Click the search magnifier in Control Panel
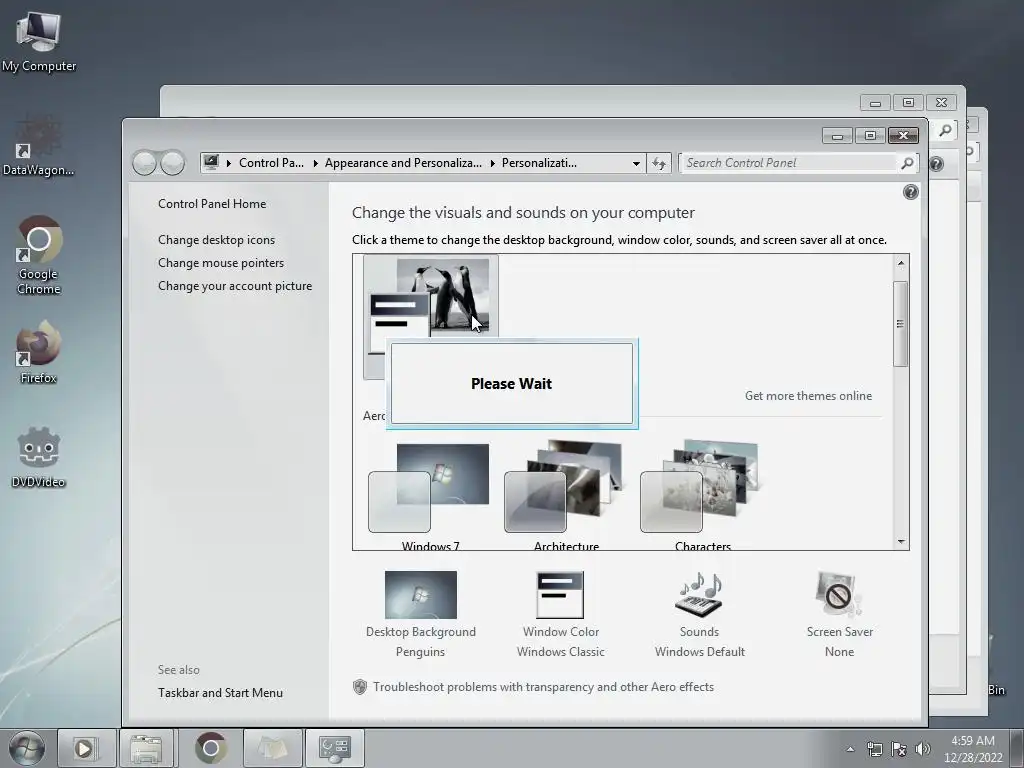Screen dimensions: 1024x768 point(907,163)
